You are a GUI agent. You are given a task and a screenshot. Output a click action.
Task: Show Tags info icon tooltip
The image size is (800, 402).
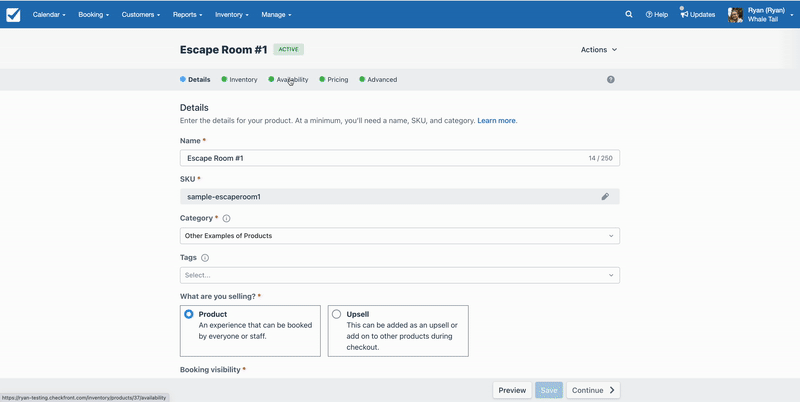point(205,258)
